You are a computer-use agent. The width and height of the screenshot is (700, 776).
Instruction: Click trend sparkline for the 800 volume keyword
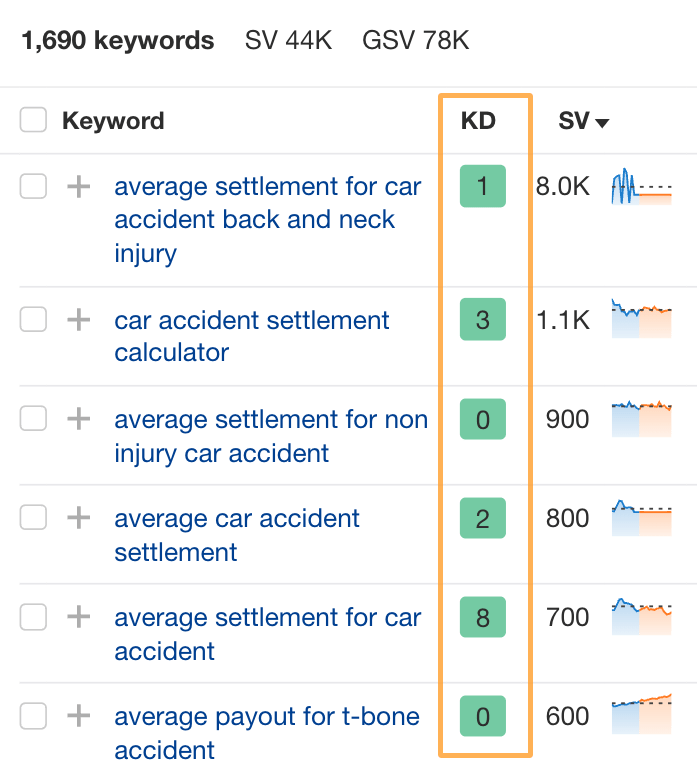coord(641,517)
